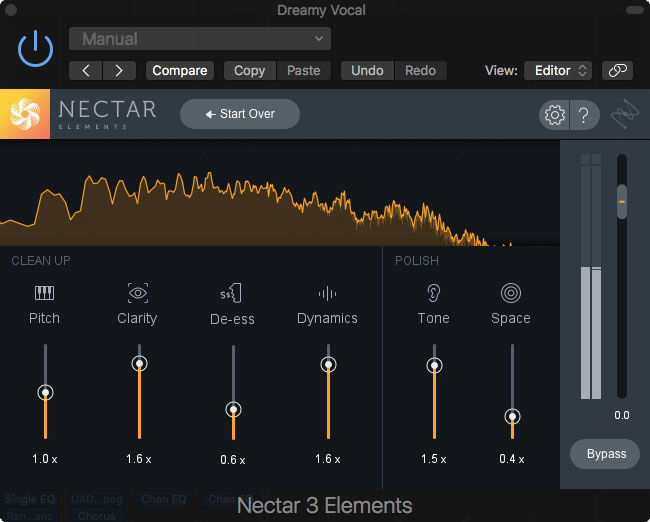Go to previous preset arrow

(x=86, y=70)
